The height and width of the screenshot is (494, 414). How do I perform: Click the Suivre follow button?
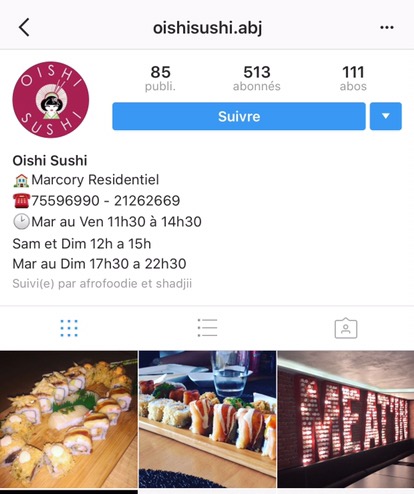coord(239,116)
